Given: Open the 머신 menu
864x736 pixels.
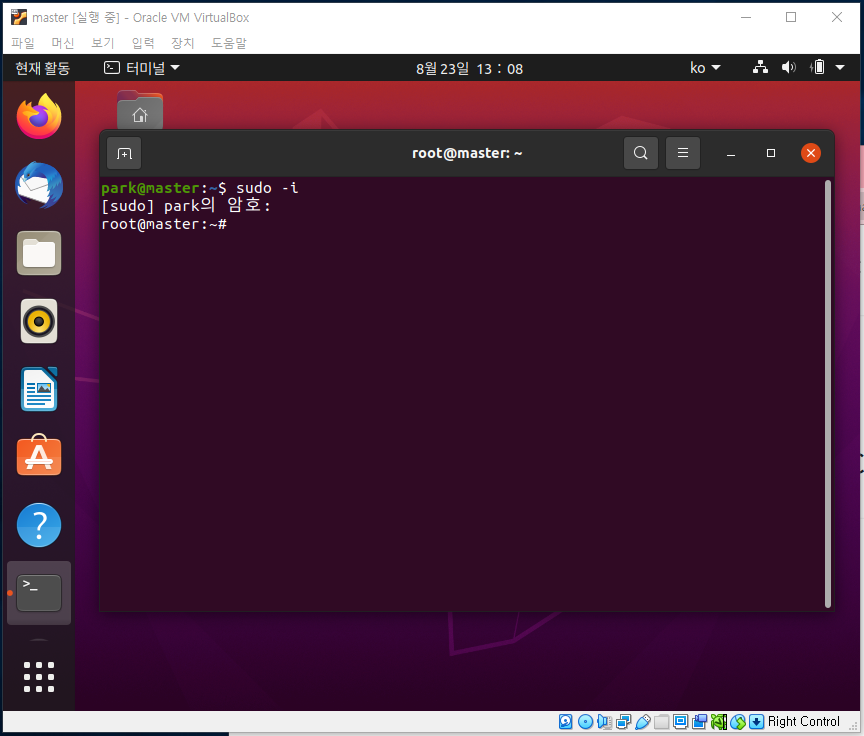Looking at the screenshot, I should tap(63, 43).
